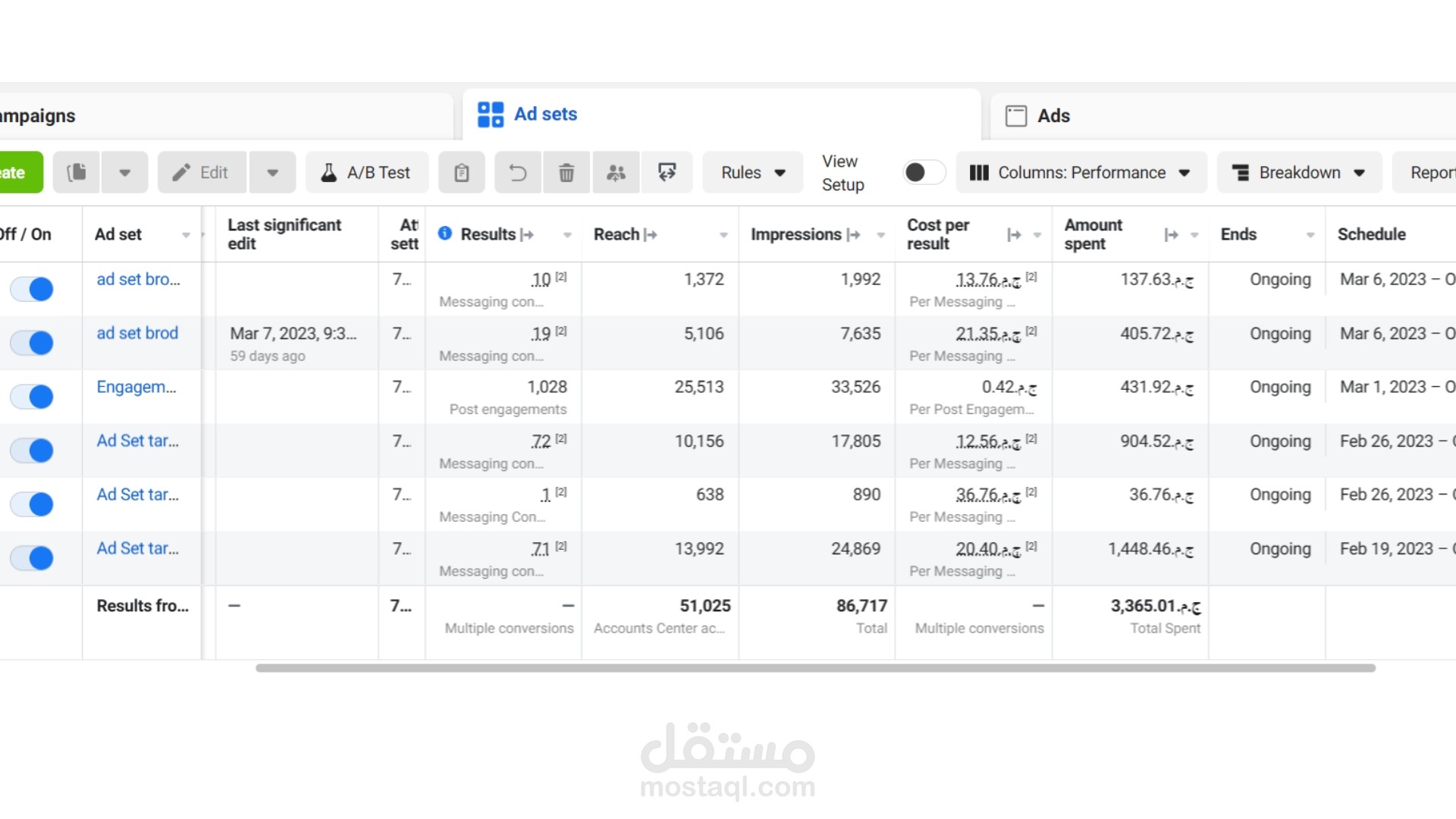Click the Edit pencil button
The image size is (1456, 819).
pyautogui.click(x=202, y=173)
